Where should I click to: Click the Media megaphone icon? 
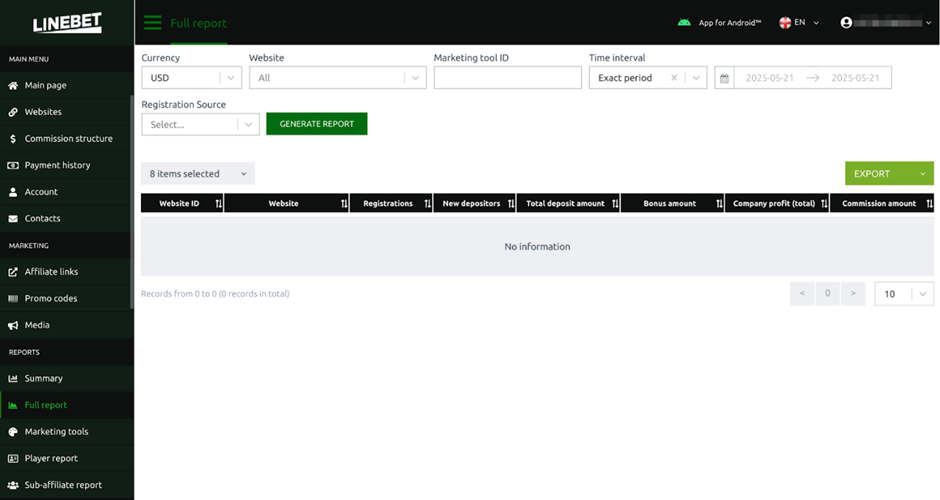point(13,325)
